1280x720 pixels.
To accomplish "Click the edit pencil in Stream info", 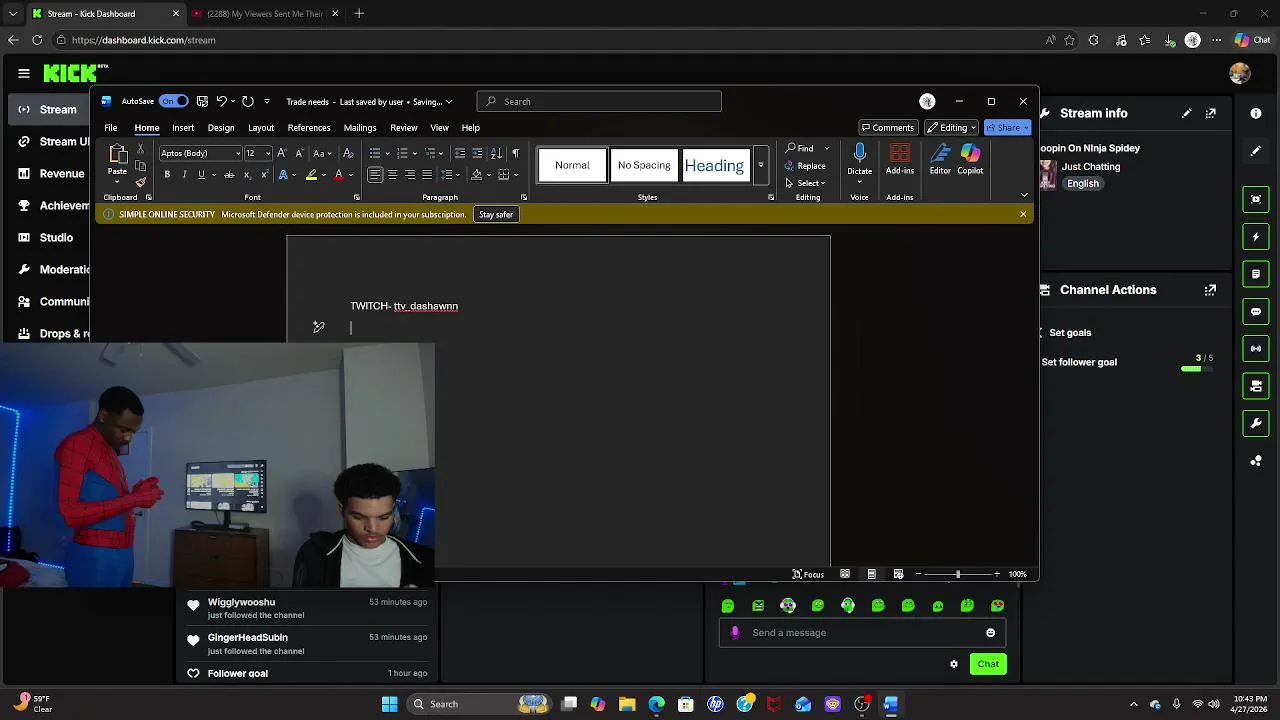I will point(1187,113).
